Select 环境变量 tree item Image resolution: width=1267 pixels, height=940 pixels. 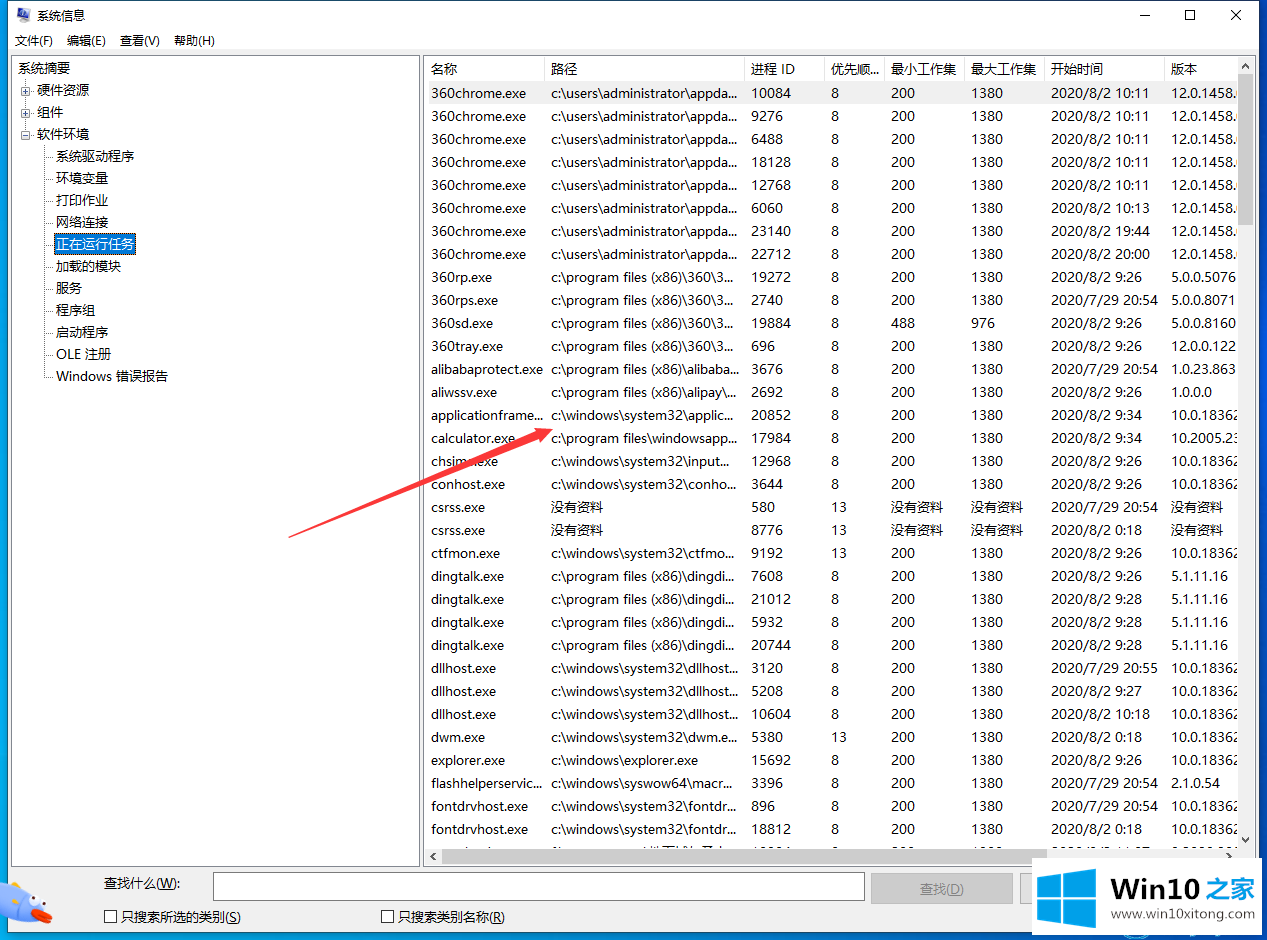(x=82, y=178)
